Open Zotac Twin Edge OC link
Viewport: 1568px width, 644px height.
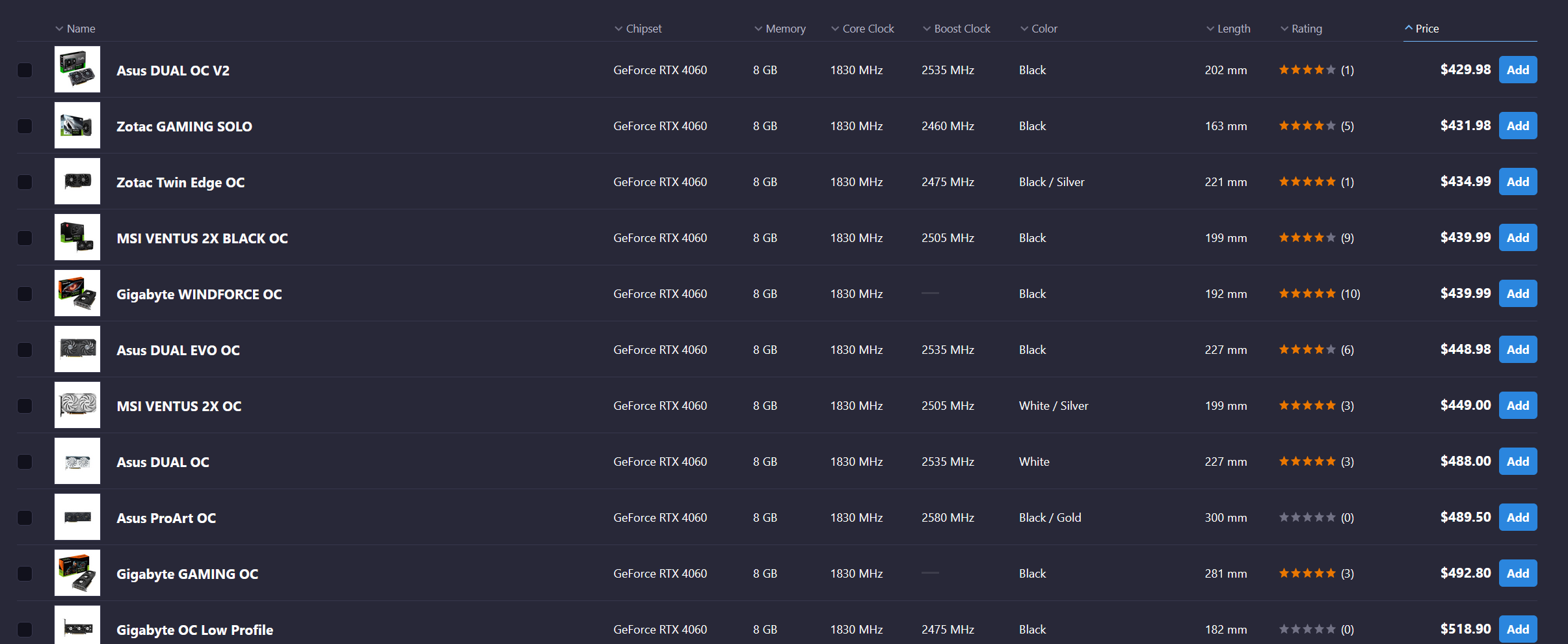(x=181, y=182)
